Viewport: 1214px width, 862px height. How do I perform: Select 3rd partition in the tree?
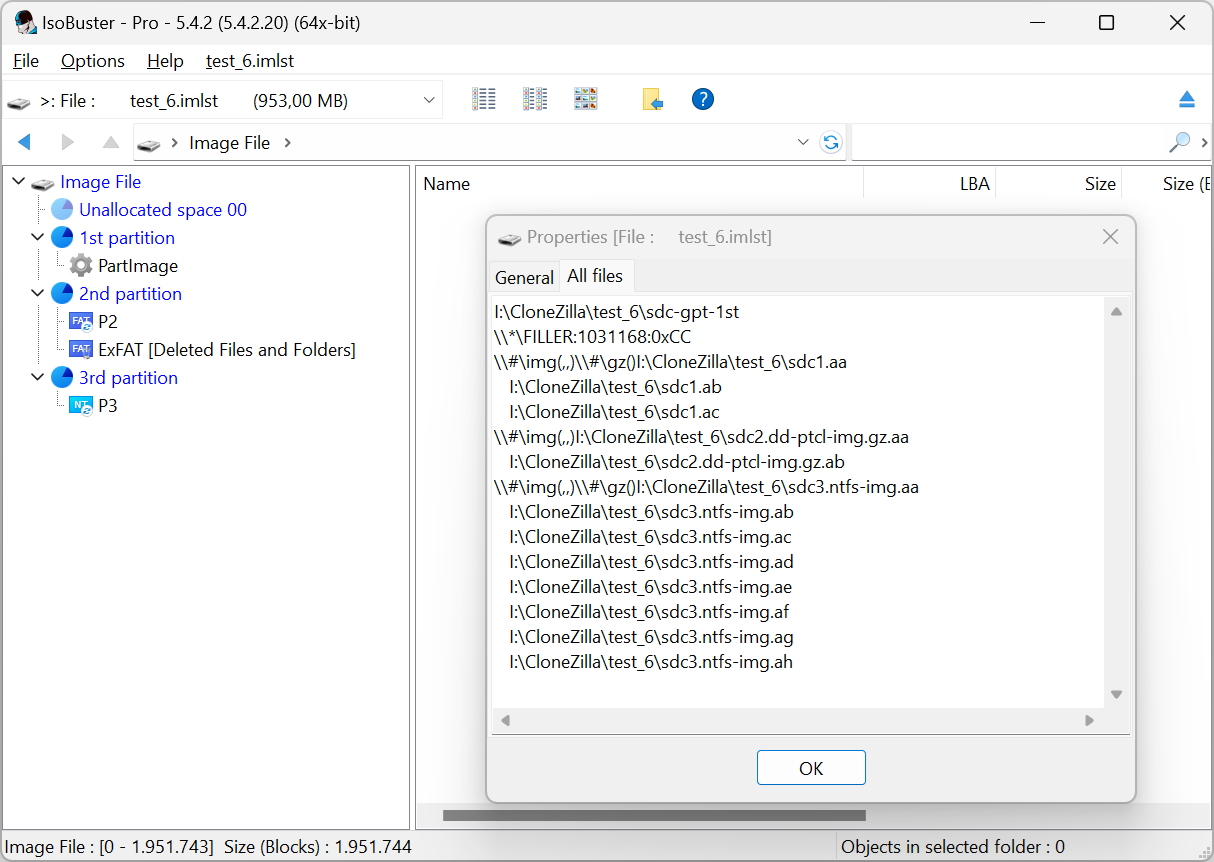(x=128, y=378)
